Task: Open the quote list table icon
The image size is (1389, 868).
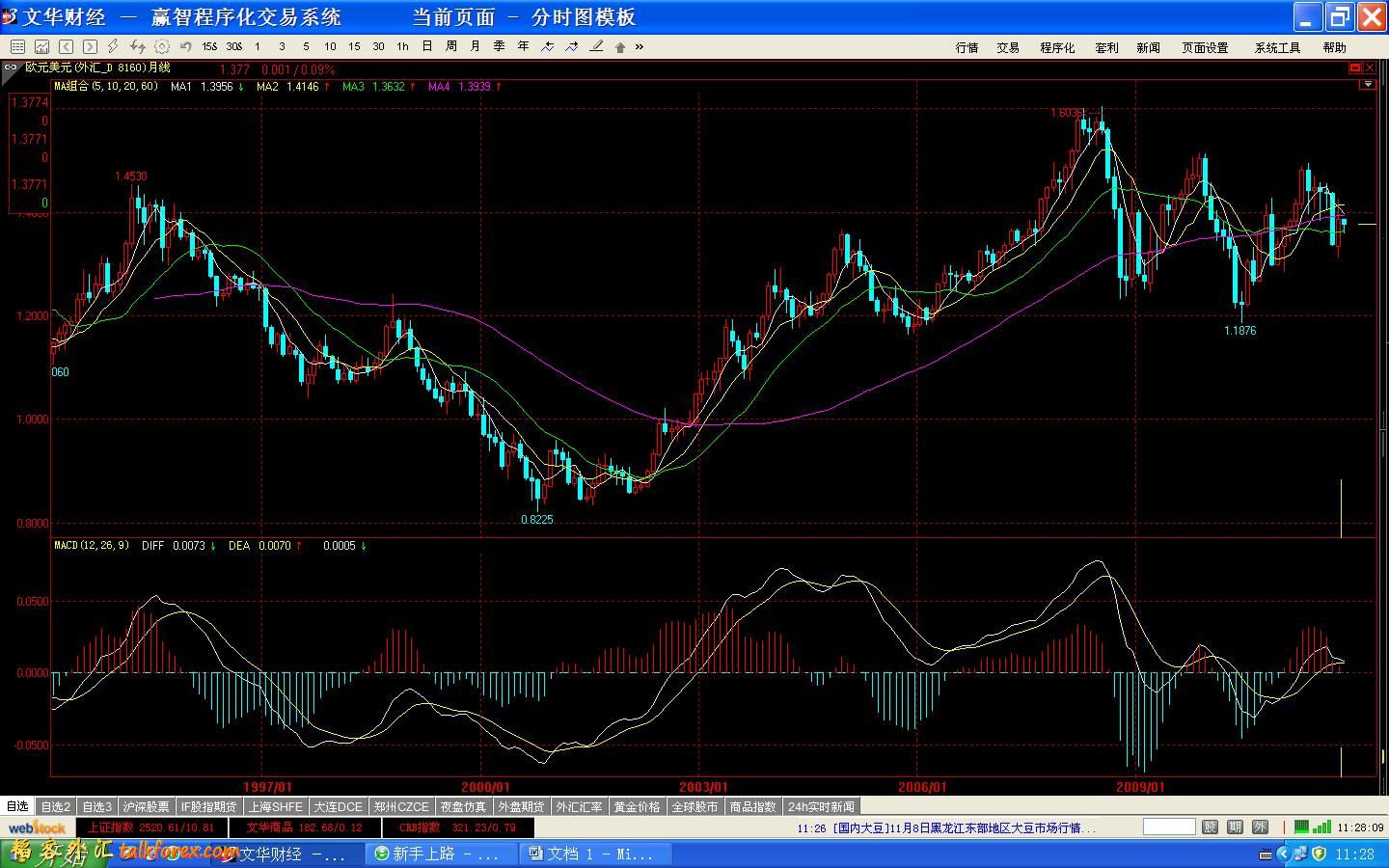Action: 17,46
